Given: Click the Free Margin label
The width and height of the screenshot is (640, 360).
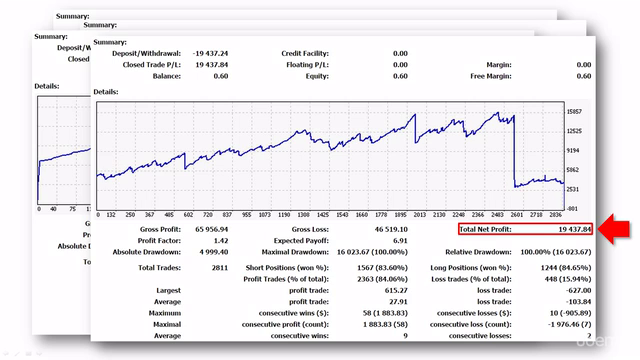Looking at the screenshot, I should [491, 76].
